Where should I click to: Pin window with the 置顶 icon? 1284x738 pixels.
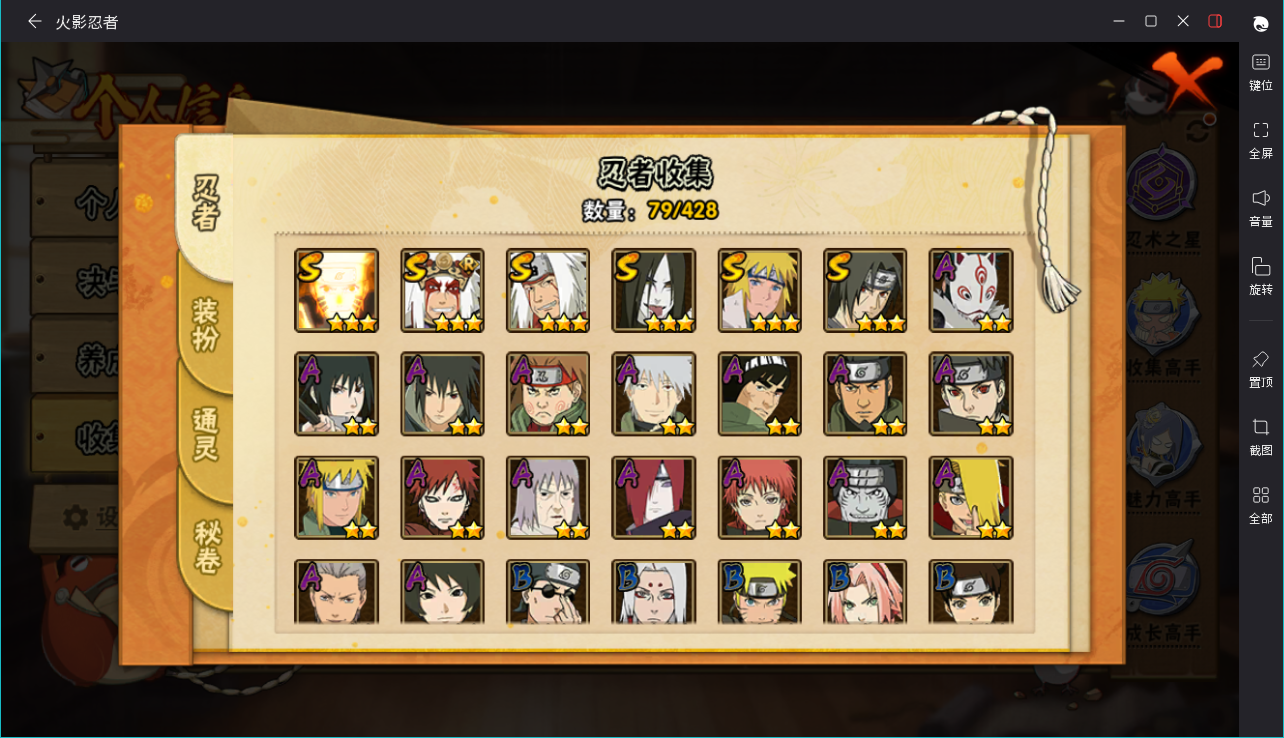tap(1261, 367)
